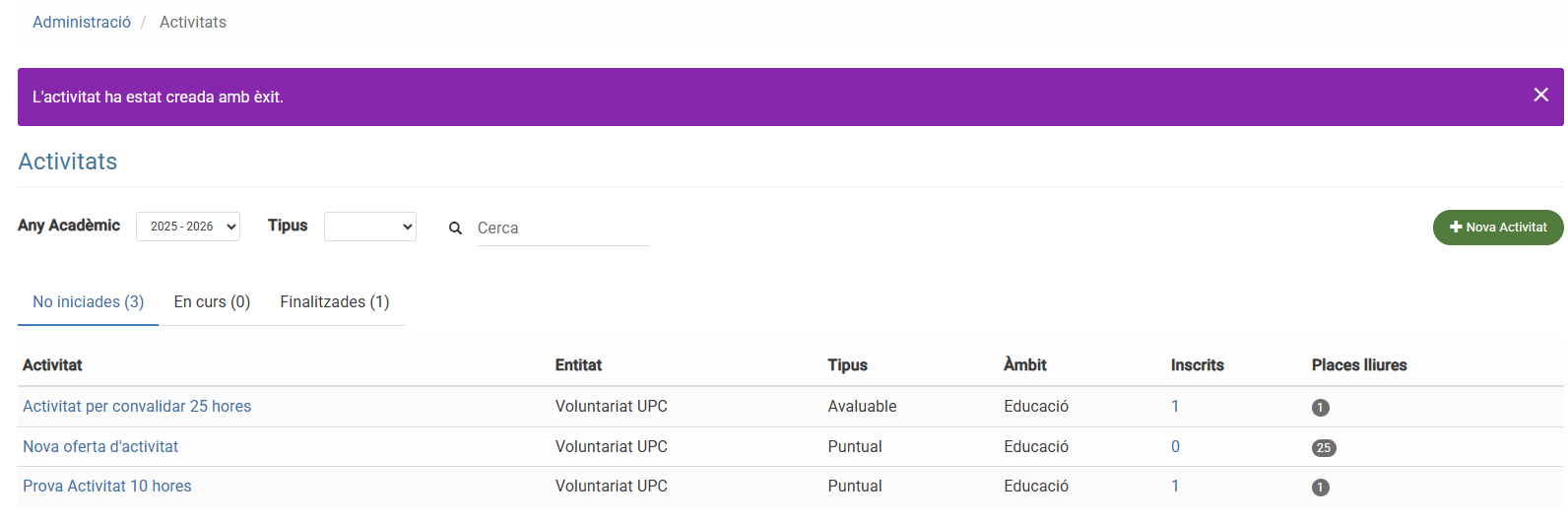The image size is (1568, 523).
Task: Click the places badge showing 25
Action: pos(1324,448)
